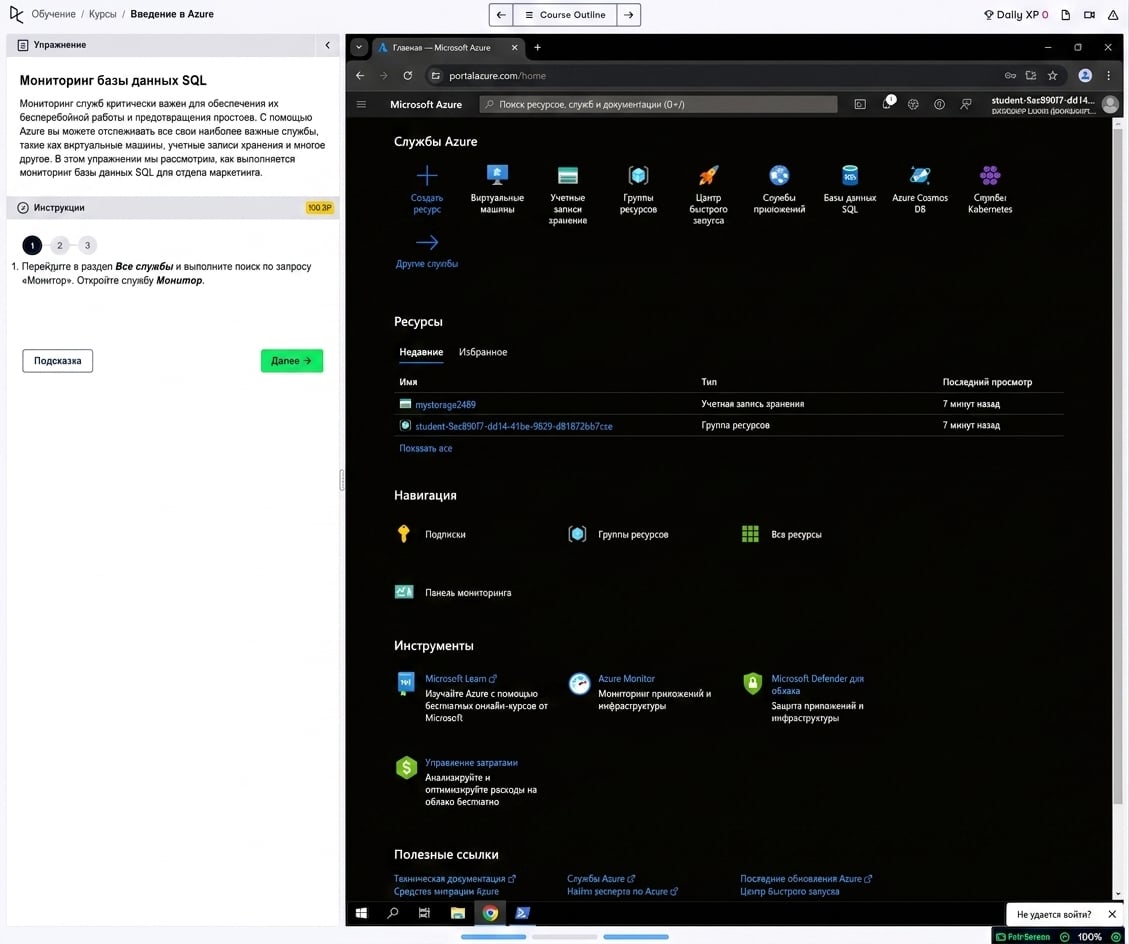Viewport: 1129px width, 944px height.
Task: Click the Другие службы arrow
Action: click(x=426, y=243)
